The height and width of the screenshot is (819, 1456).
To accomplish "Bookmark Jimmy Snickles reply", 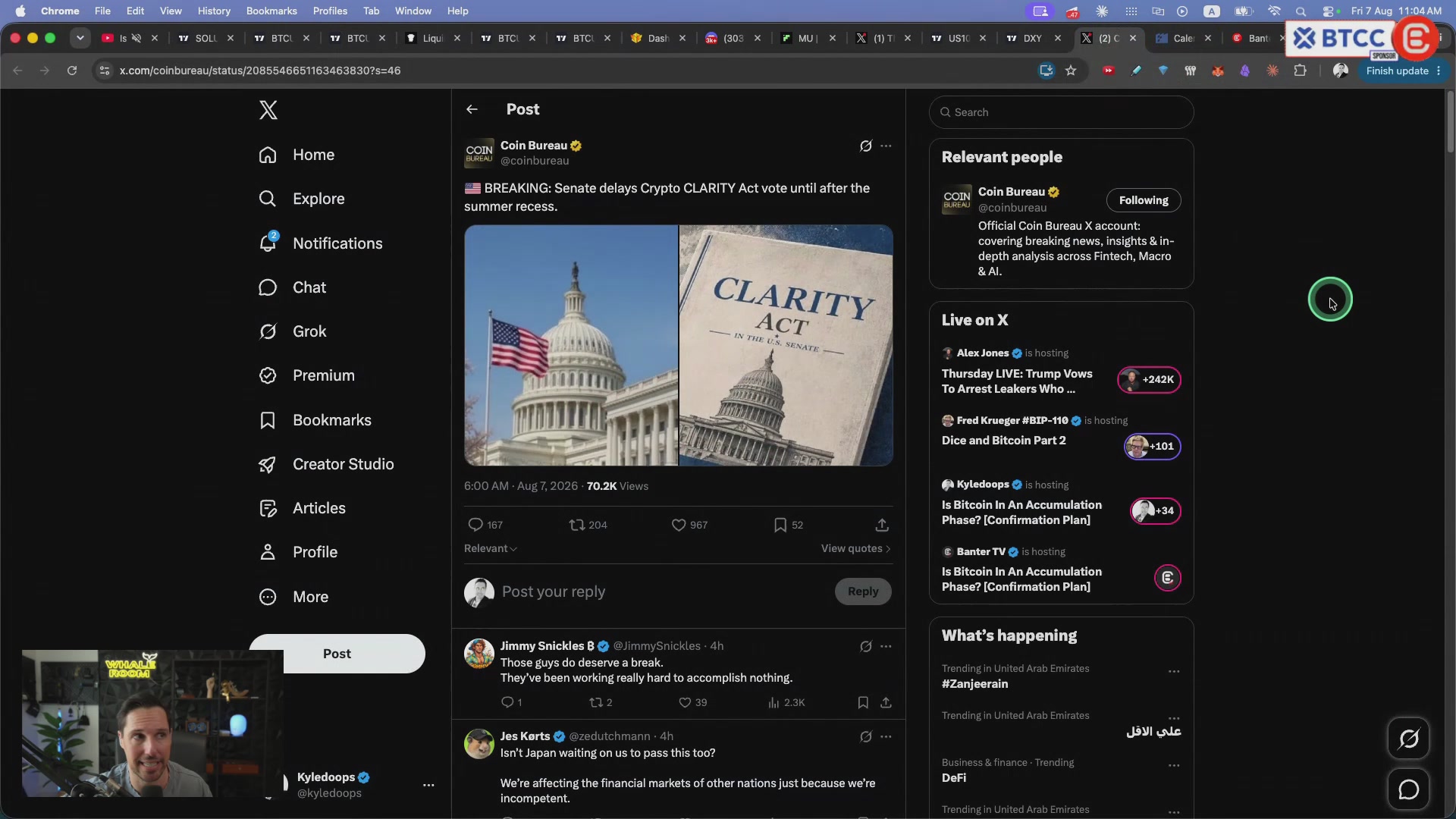I will [863, 703].
